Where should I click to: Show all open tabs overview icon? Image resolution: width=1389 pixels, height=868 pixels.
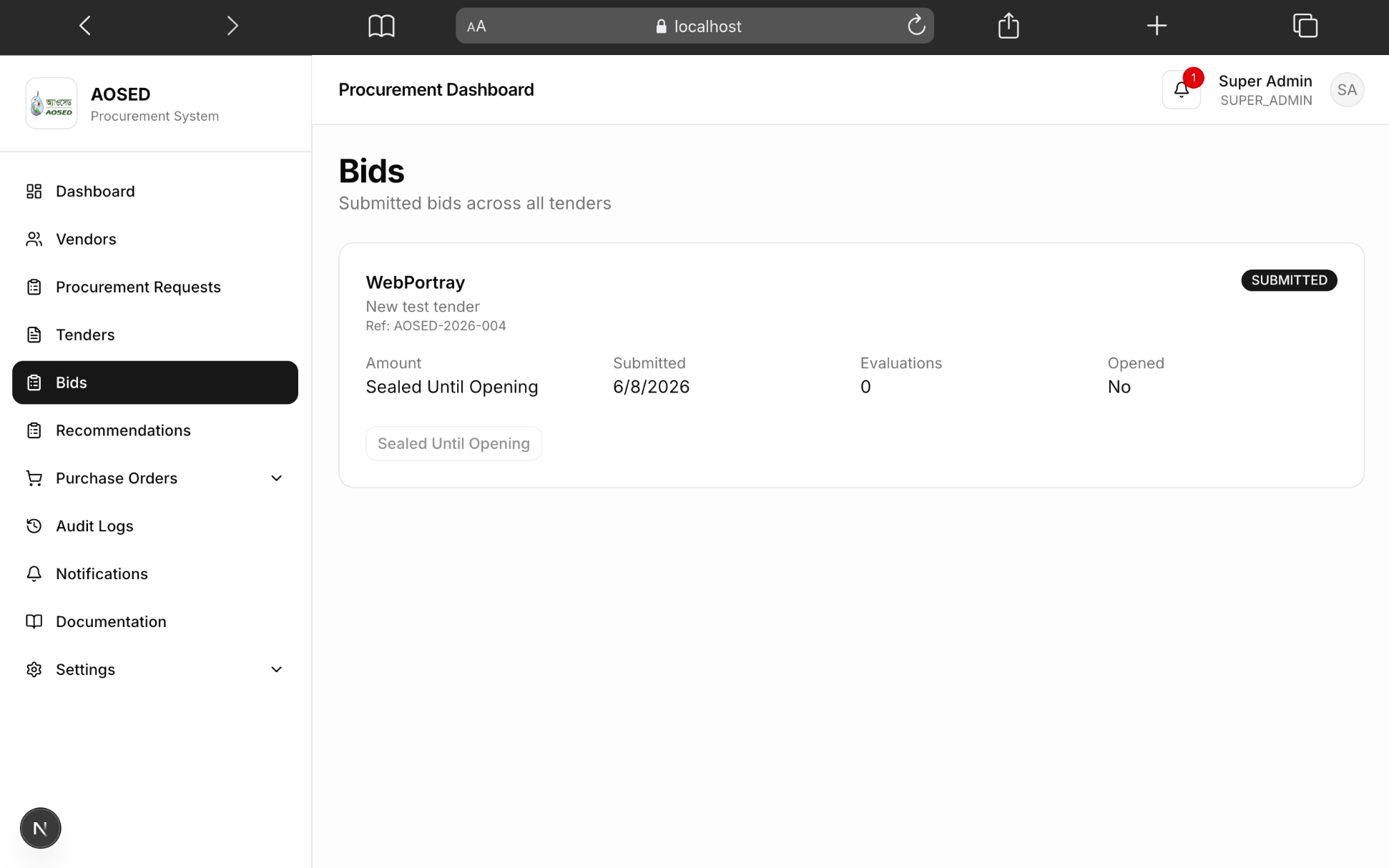(1305, 26)
